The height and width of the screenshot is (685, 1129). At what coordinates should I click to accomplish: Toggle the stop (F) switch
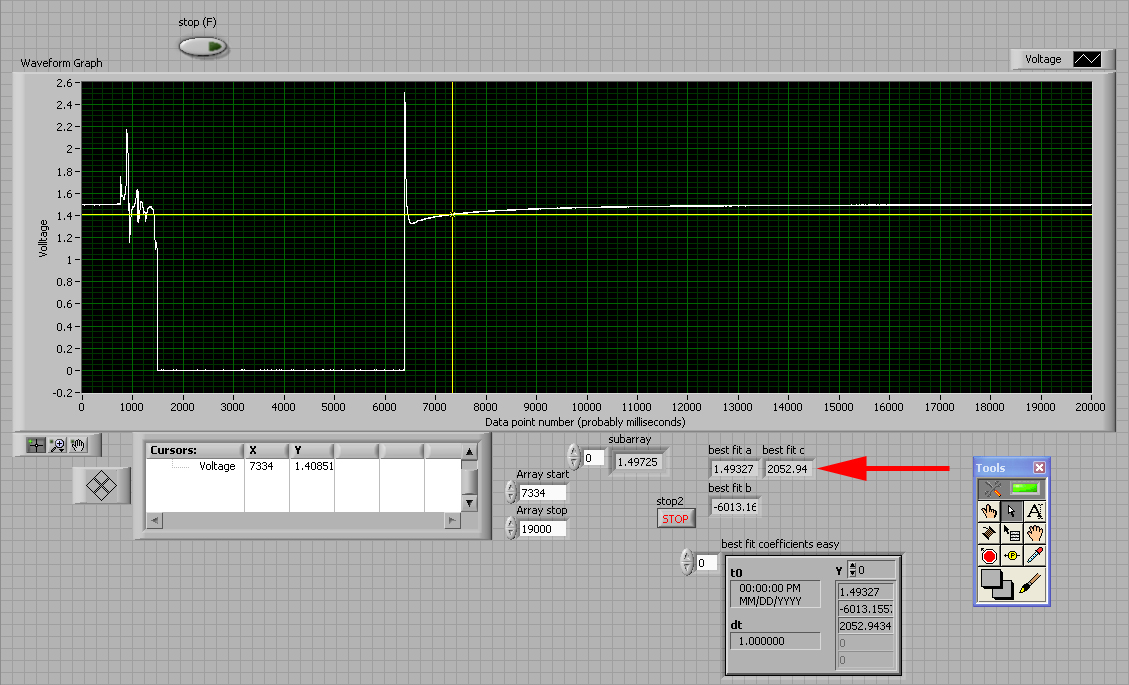(203, 46)
